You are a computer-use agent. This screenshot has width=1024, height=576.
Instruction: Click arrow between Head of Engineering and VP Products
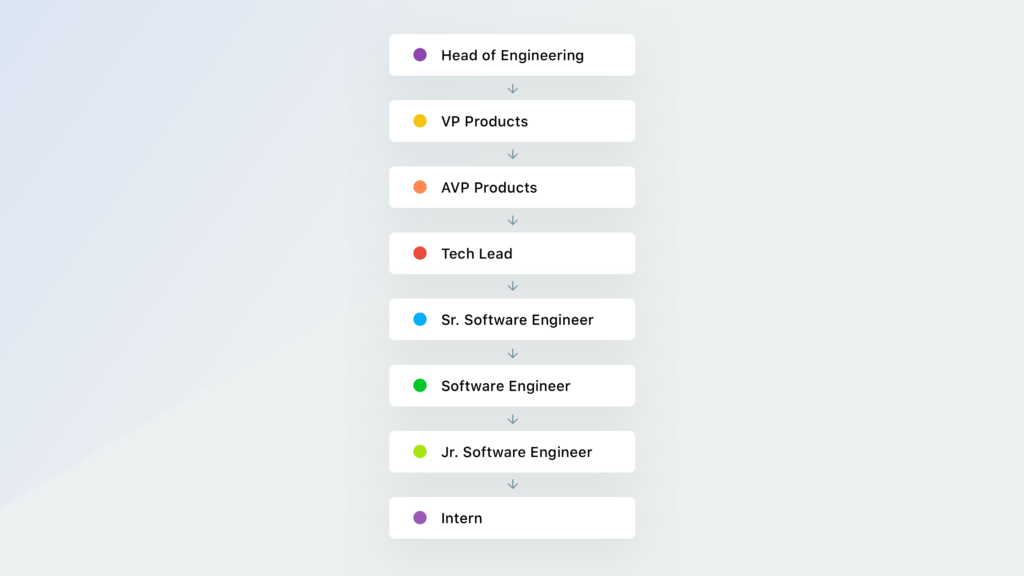pos(513,88)
